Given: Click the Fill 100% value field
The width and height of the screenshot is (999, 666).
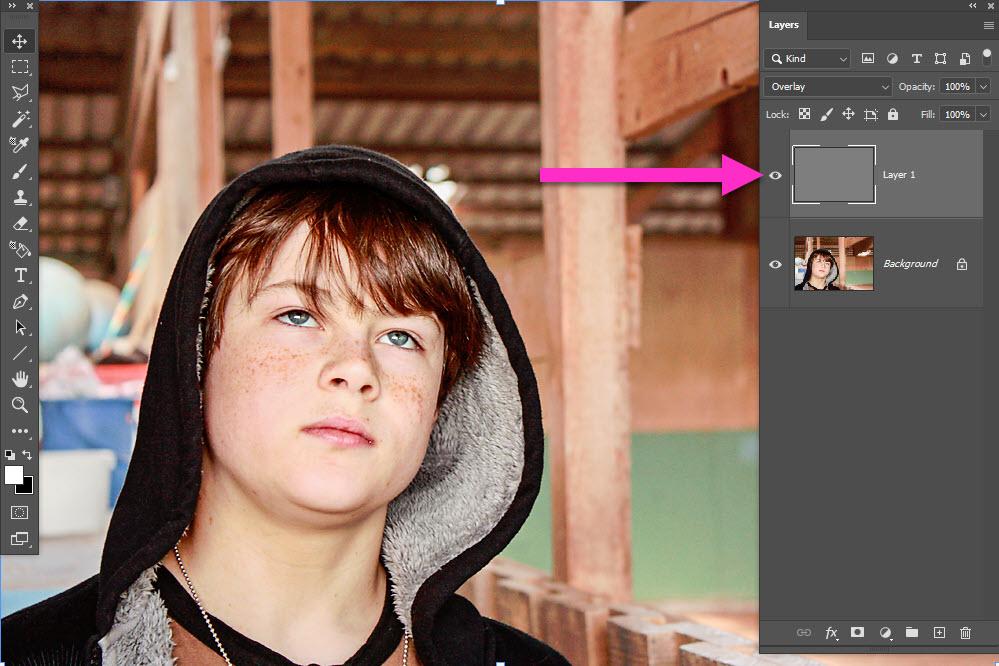Looking at the screenshot, I should (x=958, y=115).
